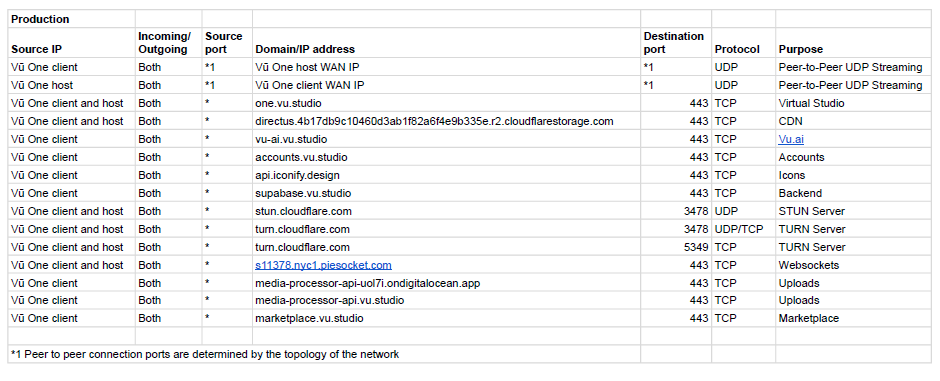Click the 5349 destination port cell
This screenshot has width=940, height=381.
point(676,247)
